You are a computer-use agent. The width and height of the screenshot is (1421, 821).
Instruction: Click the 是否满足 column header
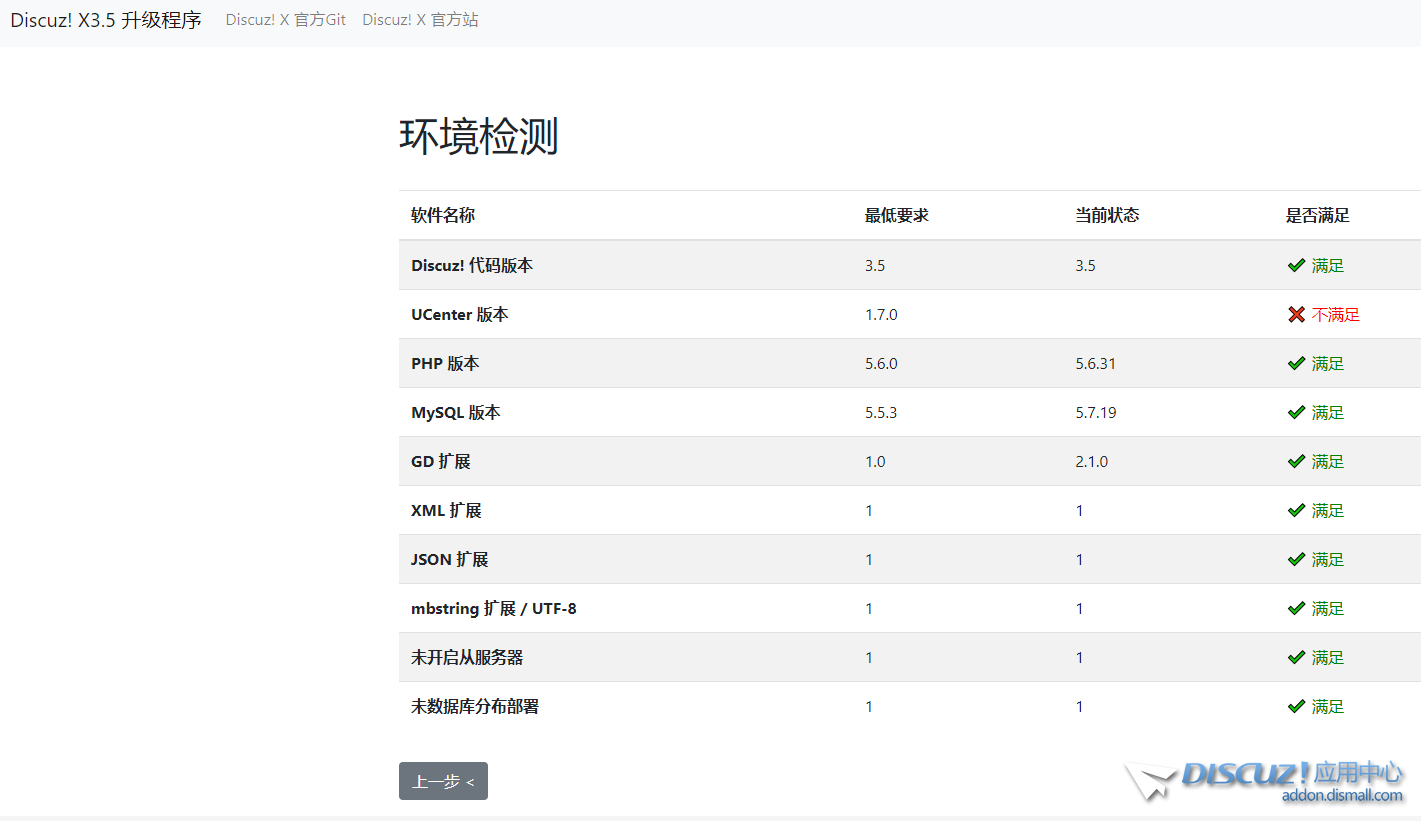[1318, 215]
